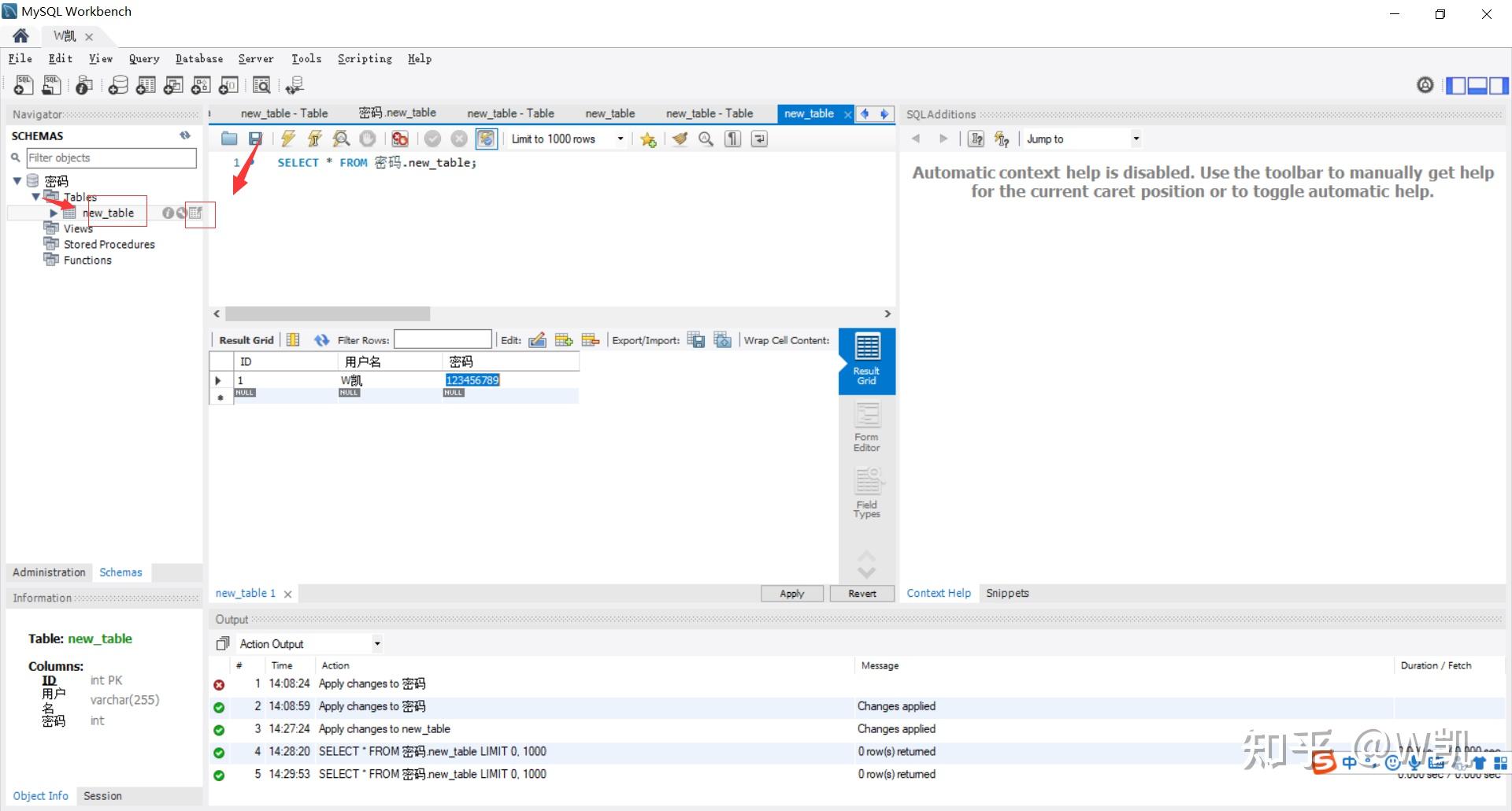The width and height of the screenshot is (1512, 811).
Task: Open the Snippets tab
Action: click(x=1007, y=593)
